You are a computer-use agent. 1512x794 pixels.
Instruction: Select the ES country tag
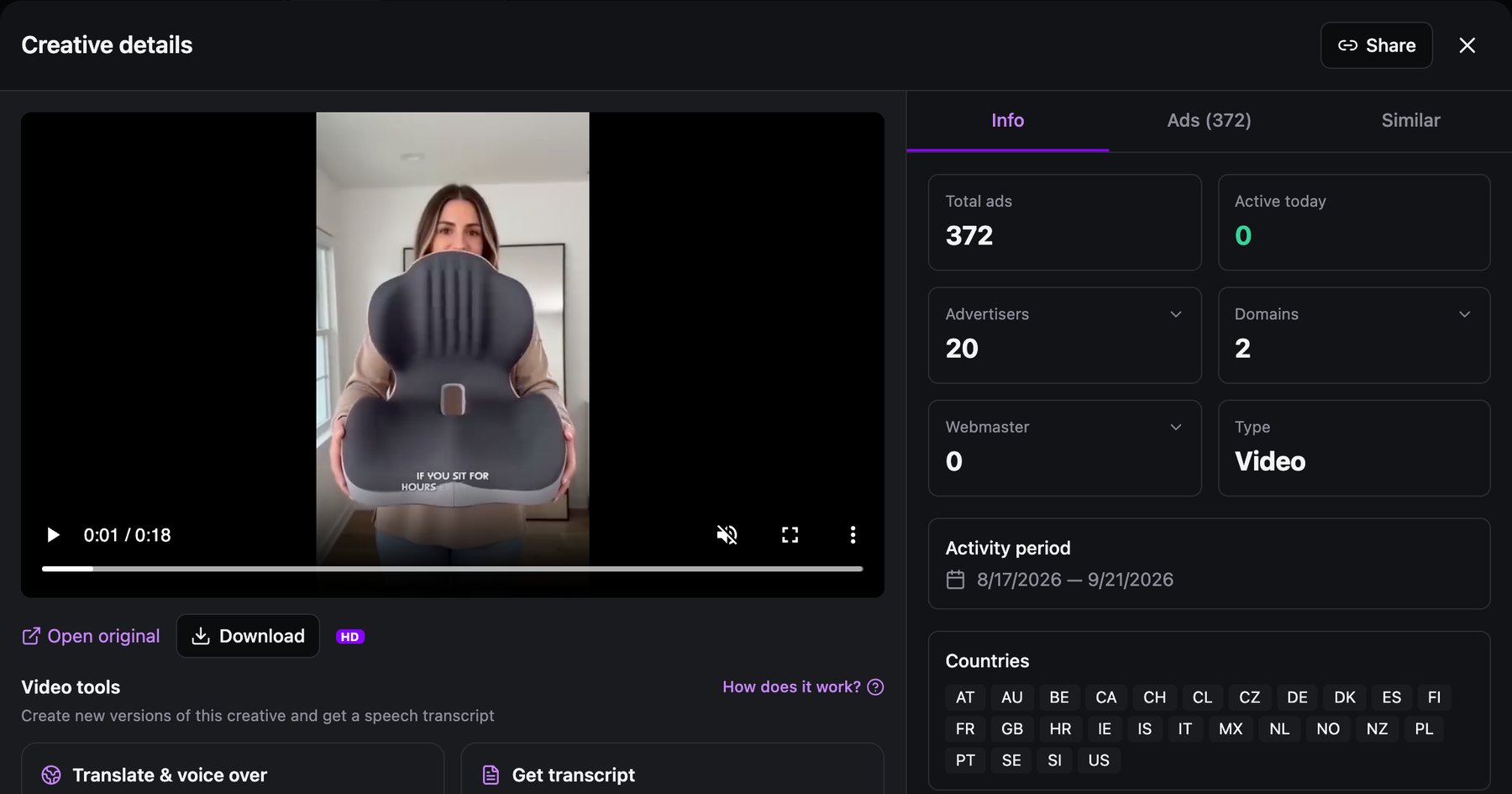1392,697
